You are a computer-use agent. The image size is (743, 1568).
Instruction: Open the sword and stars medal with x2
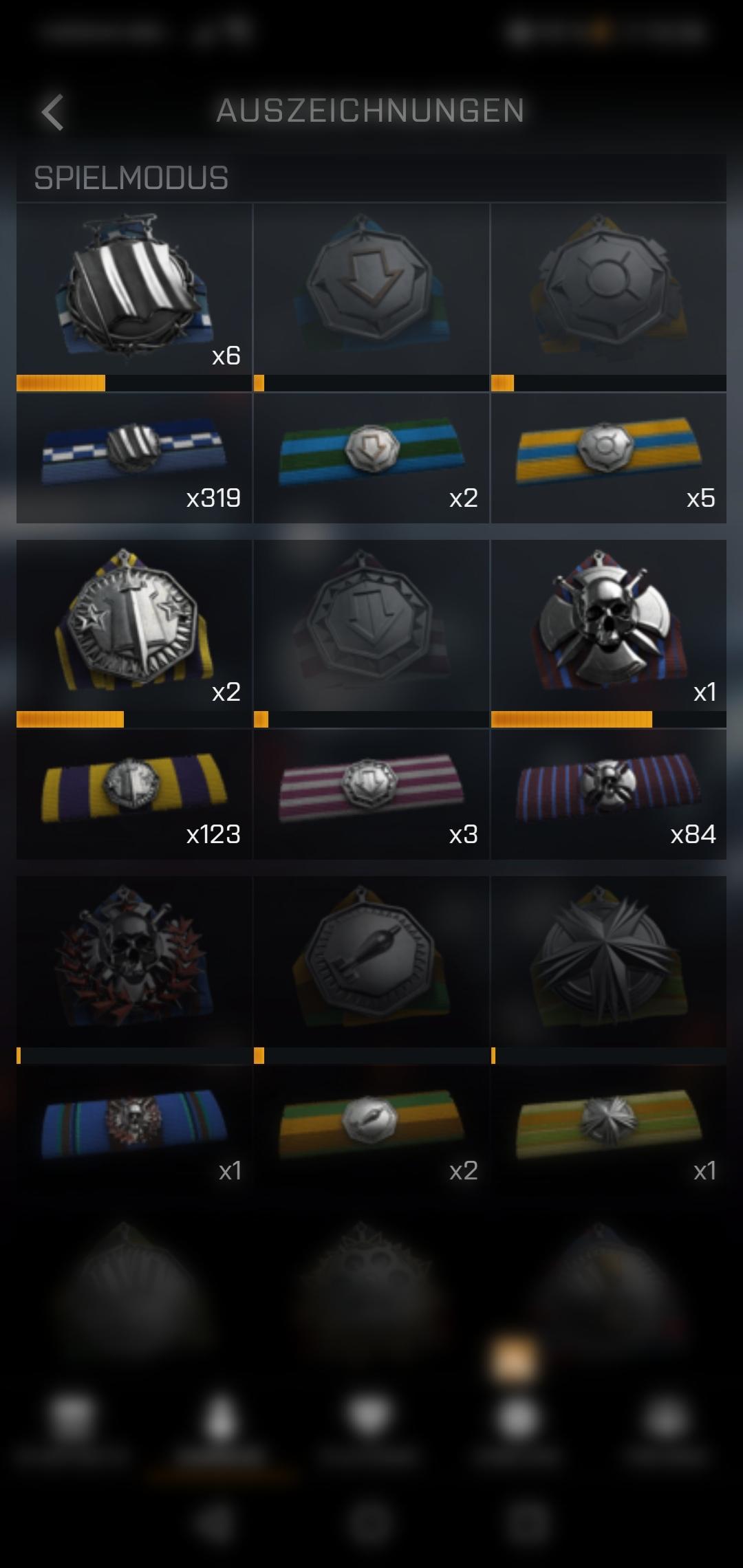[x=134, y=625]
